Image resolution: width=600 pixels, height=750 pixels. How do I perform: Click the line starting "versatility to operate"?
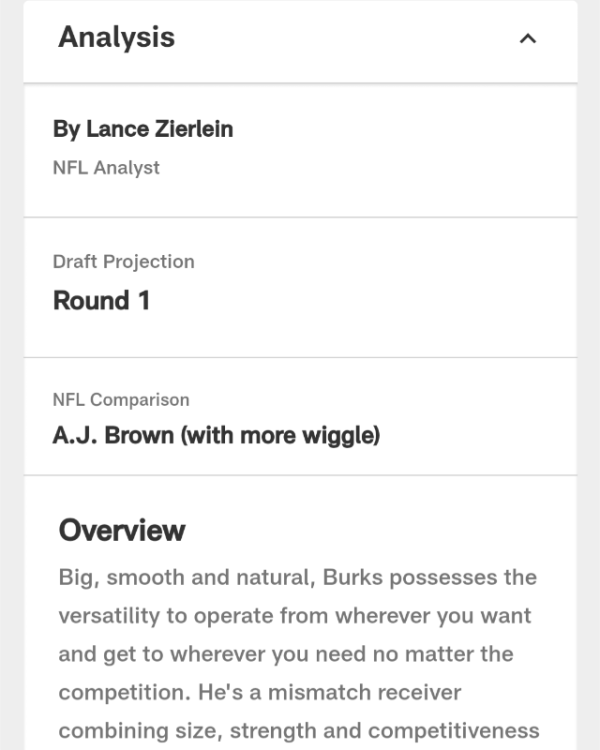point(294,616)
